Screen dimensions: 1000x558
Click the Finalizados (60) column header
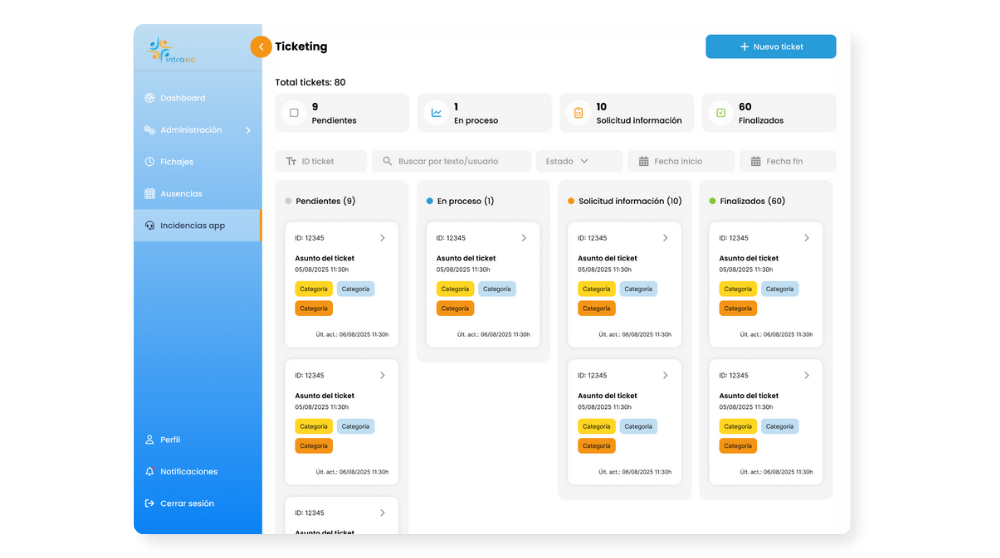coord(753,201)
